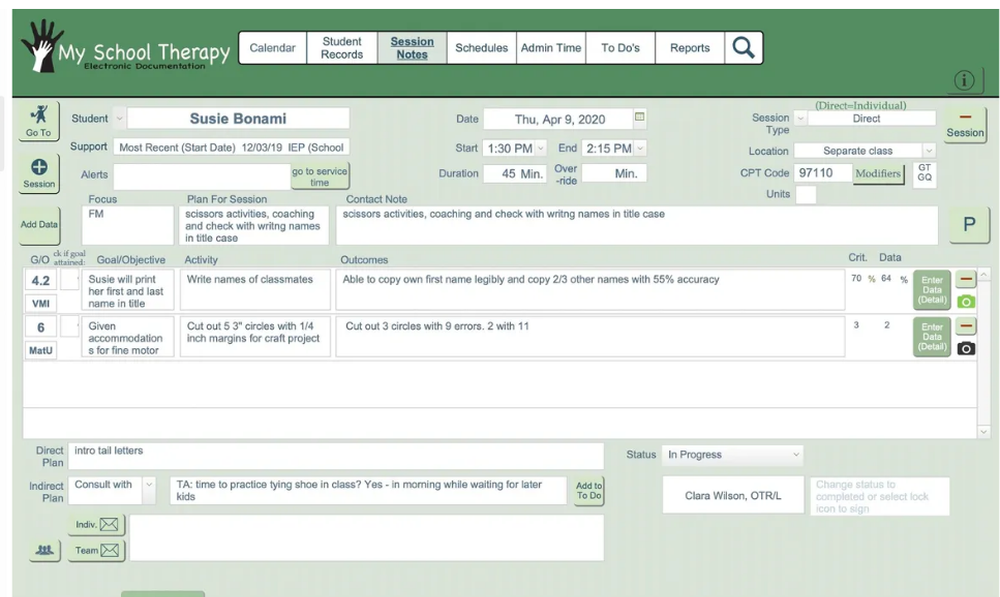Click the info circle icon
Screen dimensions: 1000x597
[964, 80]
